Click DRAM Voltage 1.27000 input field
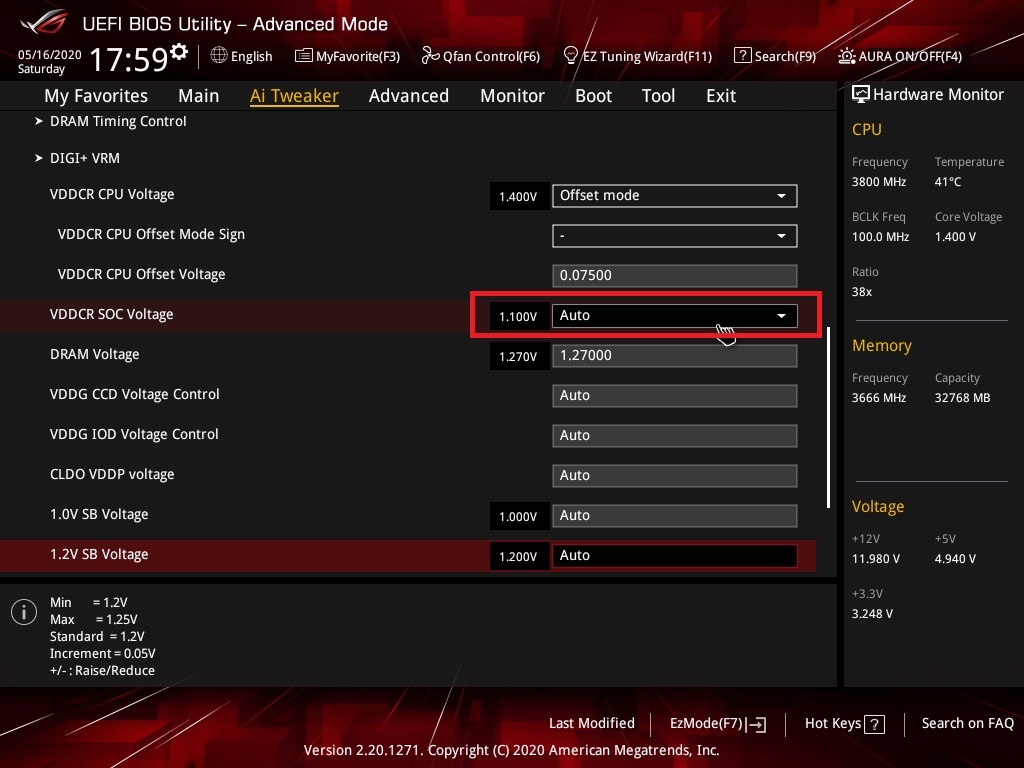Screen dimensions: 1024x768 click(x=675, y=355)
